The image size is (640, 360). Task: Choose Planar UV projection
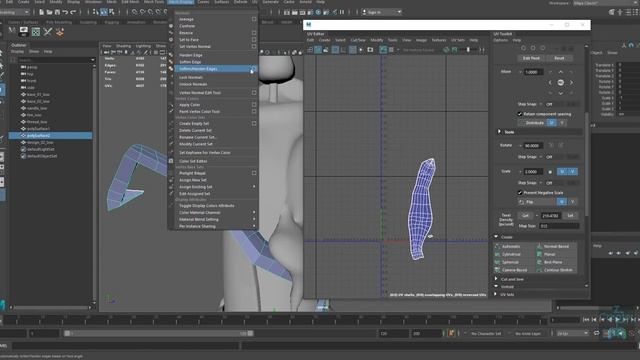click(557, 254)
